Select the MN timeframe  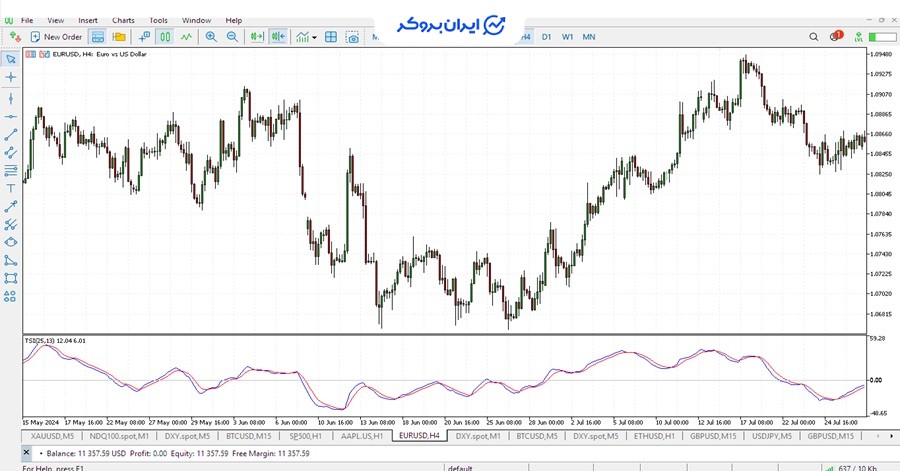[x=589, y=37]
